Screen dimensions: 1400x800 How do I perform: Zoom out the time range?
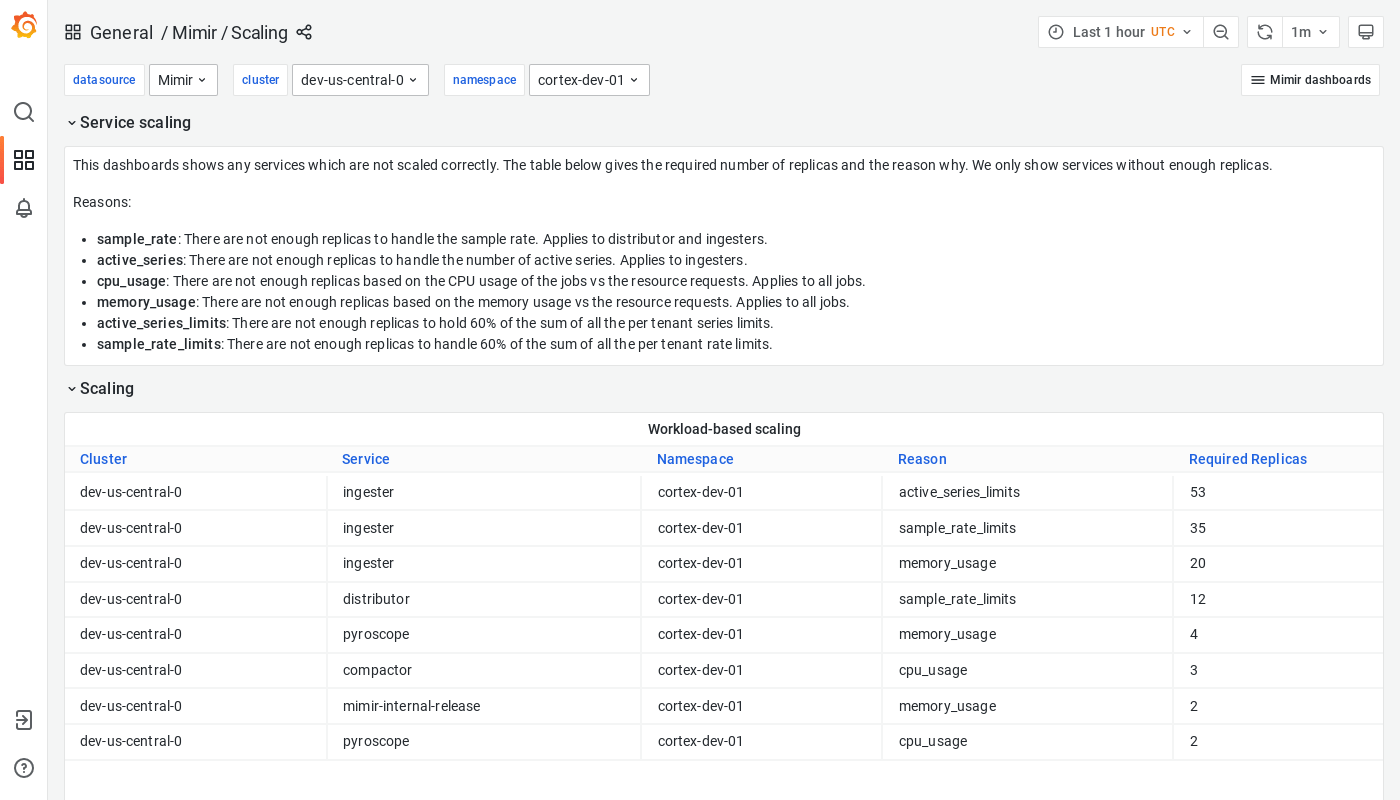click(1221, 31)
